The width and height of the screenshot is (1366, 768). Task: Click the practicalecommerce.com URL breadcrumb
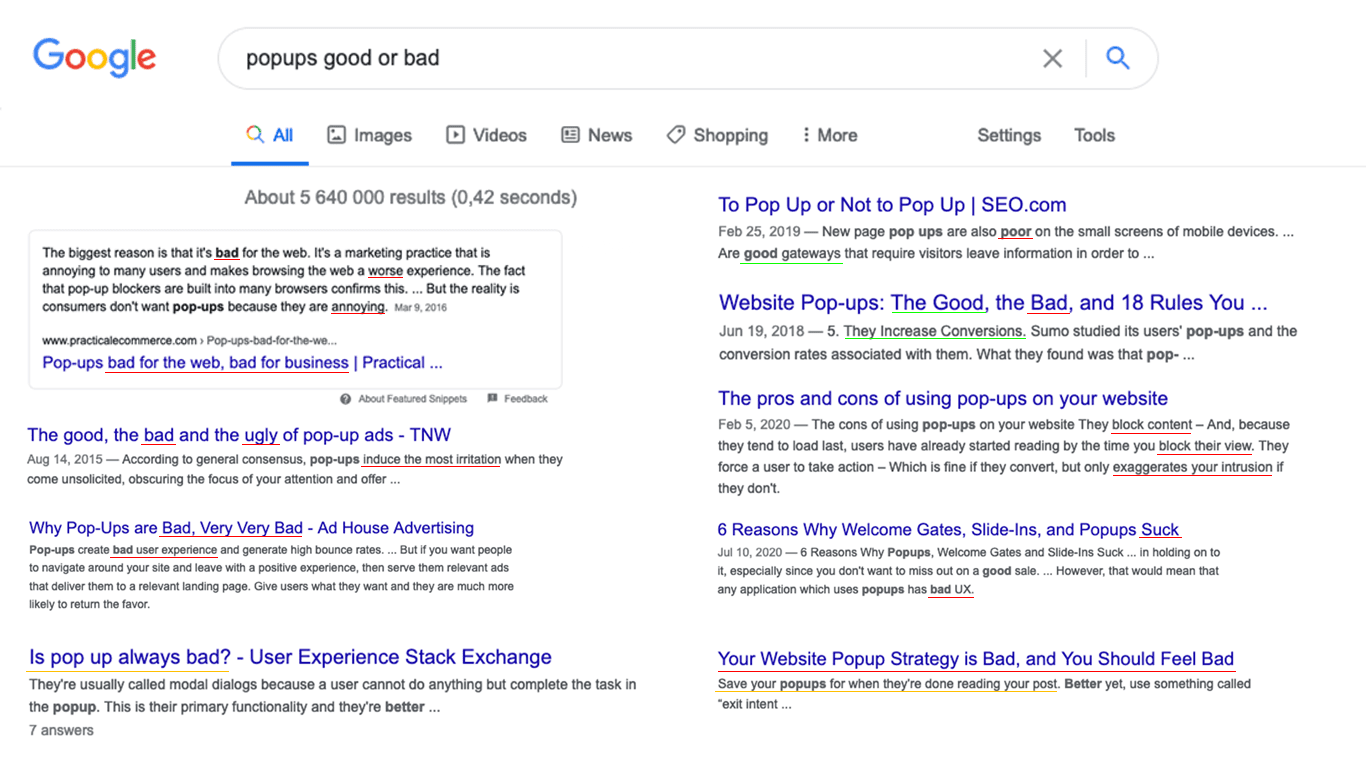click(190, 341)
